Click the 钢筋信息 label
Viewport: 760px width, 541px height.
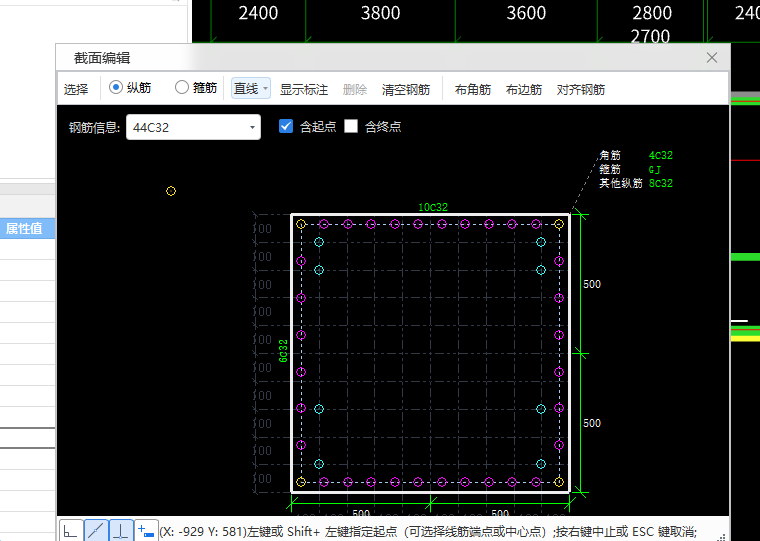94,127
